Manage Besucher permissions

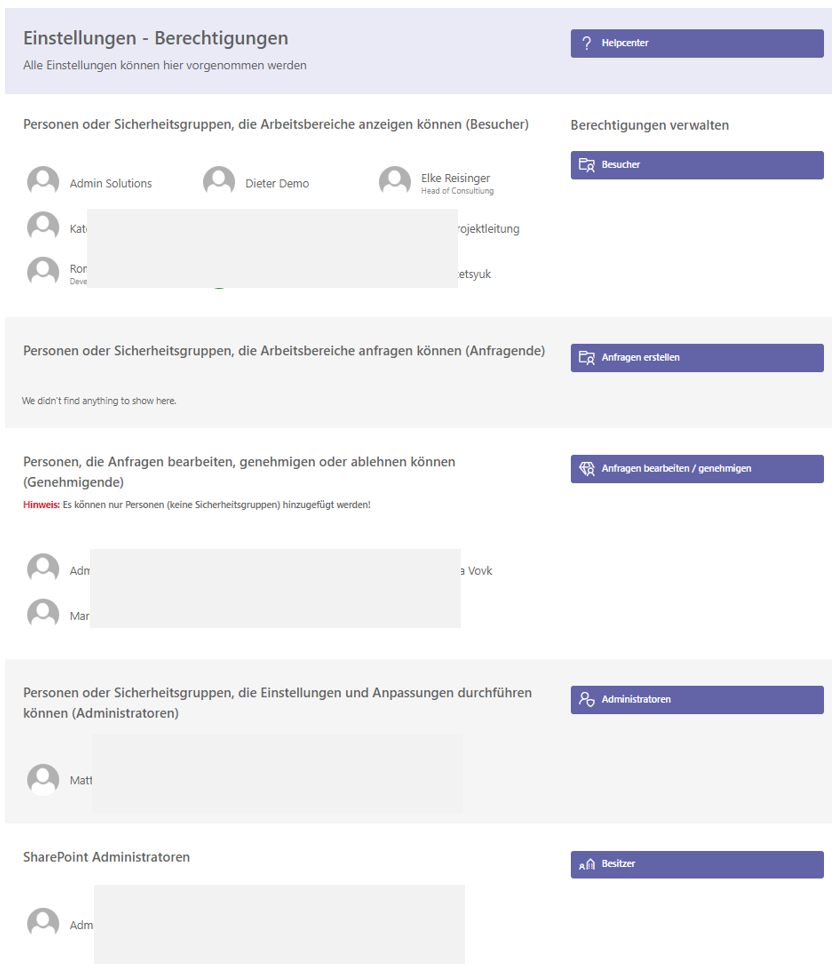(x=697, y=165)
